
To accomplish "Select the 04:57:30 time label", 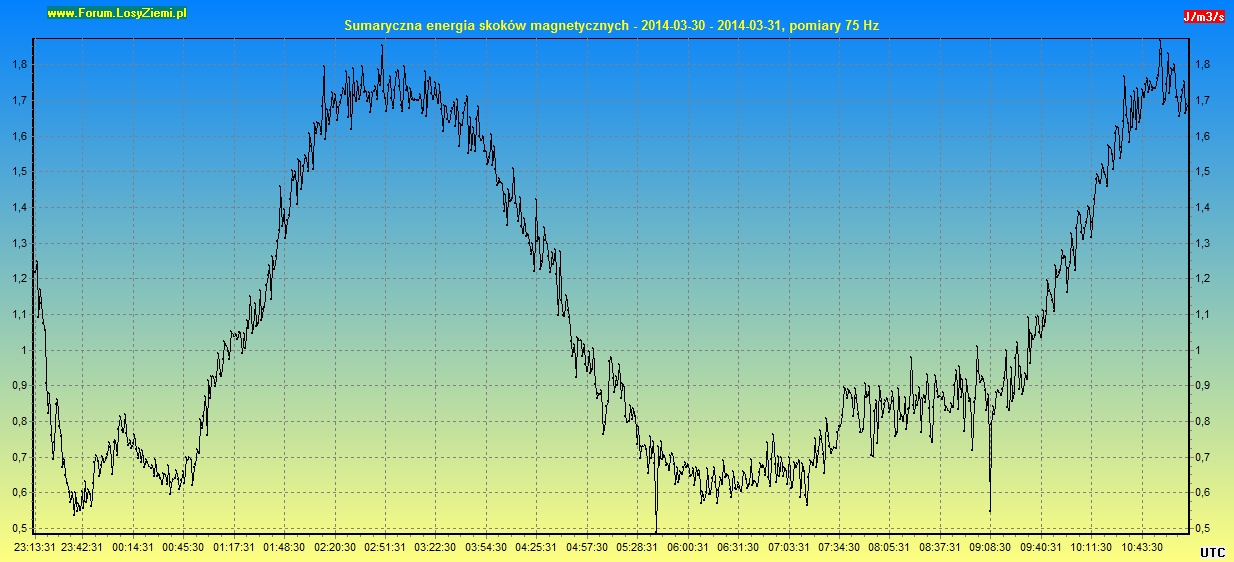I will (x=587, y=547).
